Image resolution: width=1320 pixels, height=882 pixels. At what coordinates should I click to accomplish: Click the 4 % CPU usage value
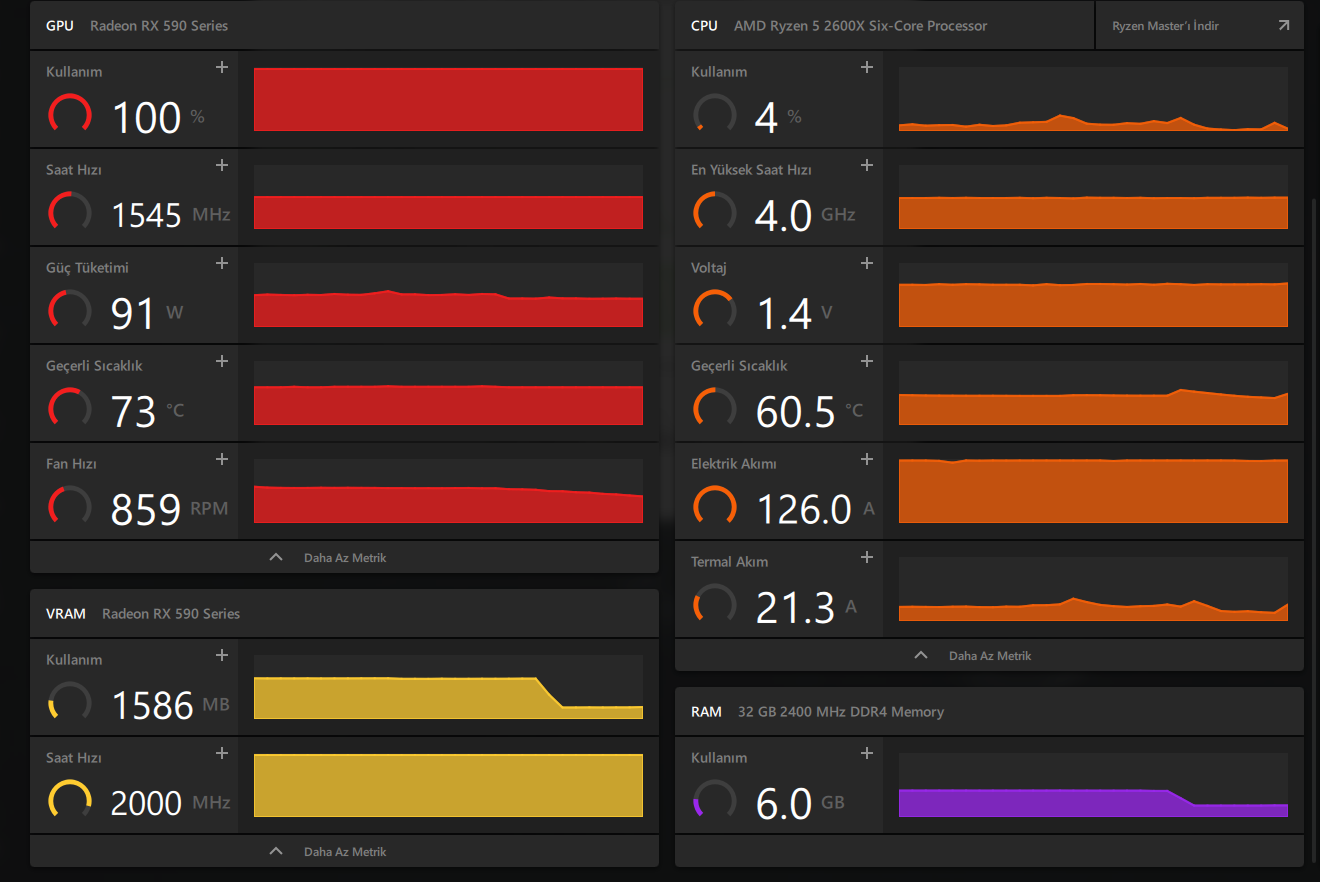click(778, 118)
